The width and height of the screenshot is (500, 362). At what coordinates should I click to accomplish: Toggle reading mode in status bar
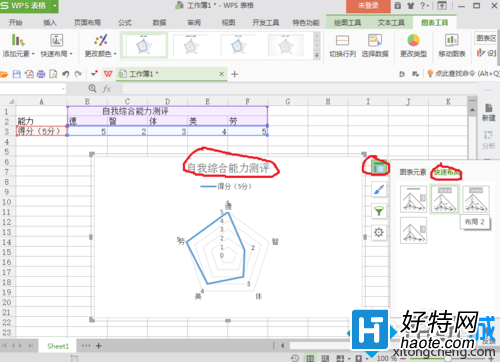pos(340,358)
